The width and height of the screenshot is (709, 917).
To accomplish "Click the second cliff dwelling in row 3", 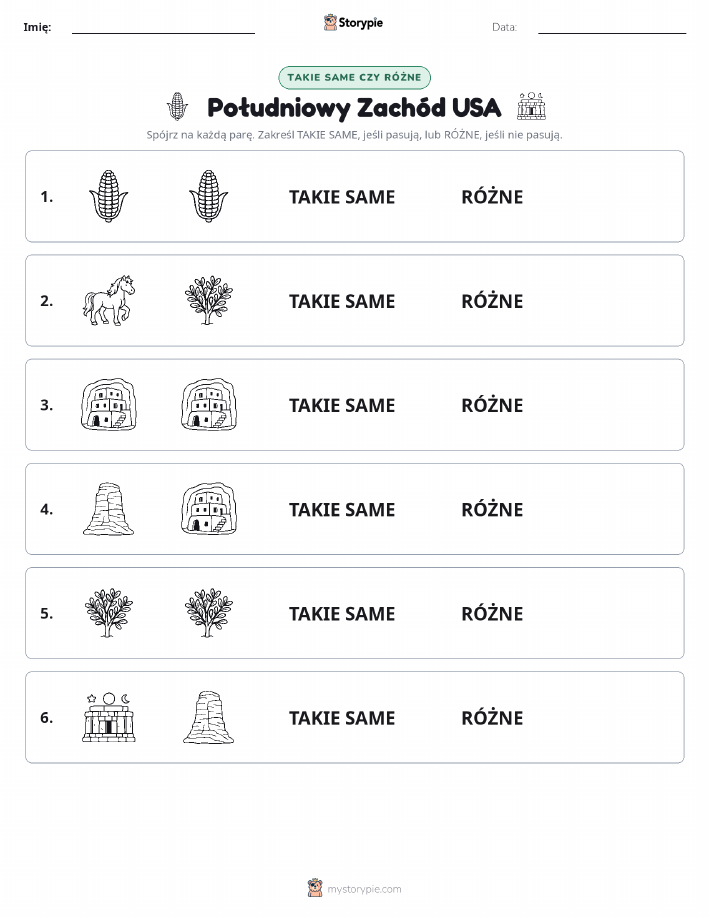I will click(209, 405).
